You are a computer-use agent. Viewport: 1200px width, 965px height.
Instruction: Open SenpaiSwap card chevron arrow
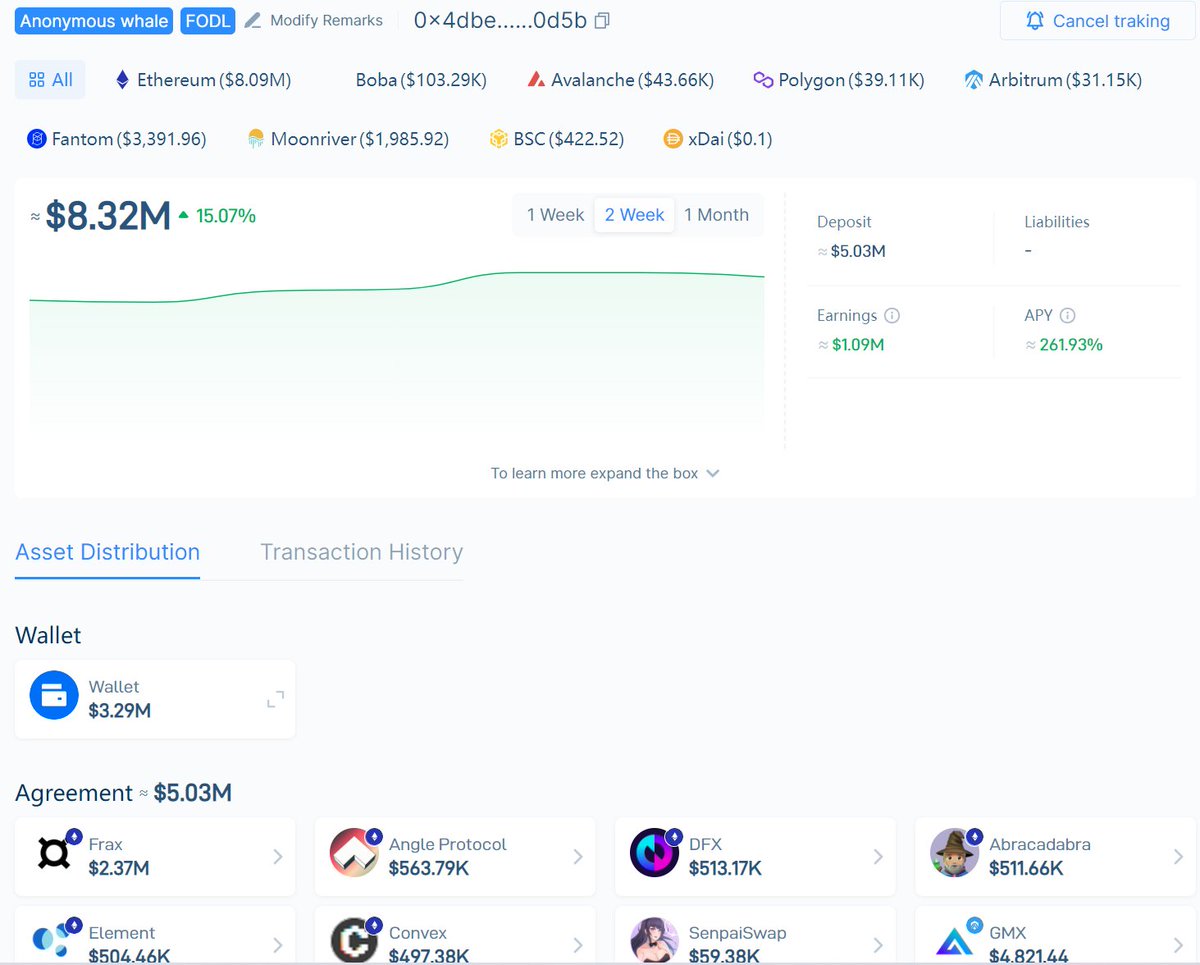click(878, 944)
